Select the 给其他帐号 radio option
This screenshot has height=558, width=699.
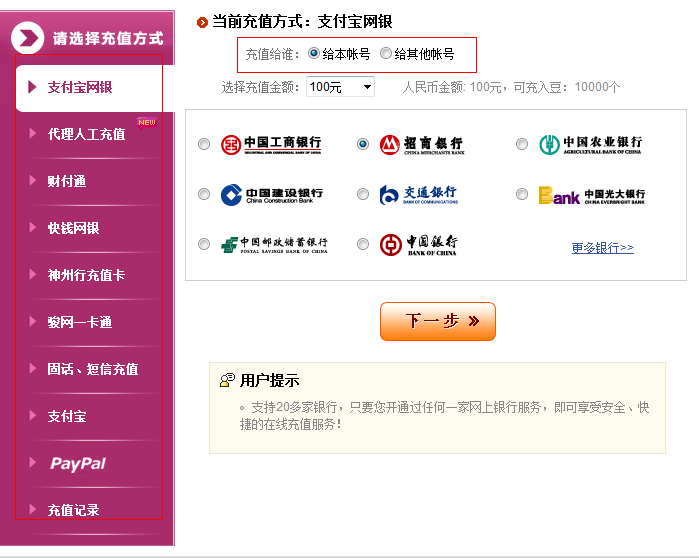386,53
